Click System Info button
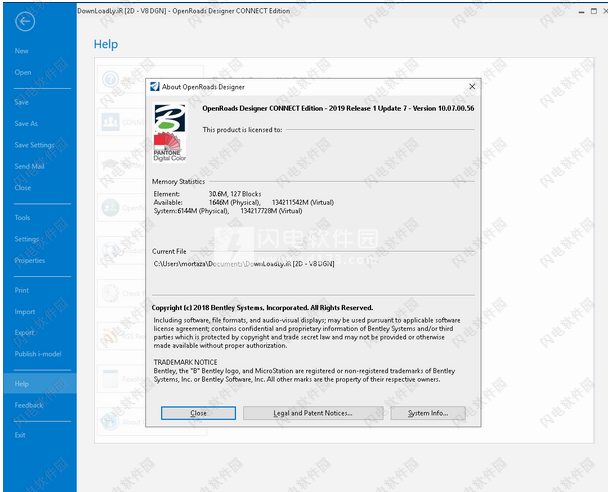The image size is (608, 492). [428, 413]
